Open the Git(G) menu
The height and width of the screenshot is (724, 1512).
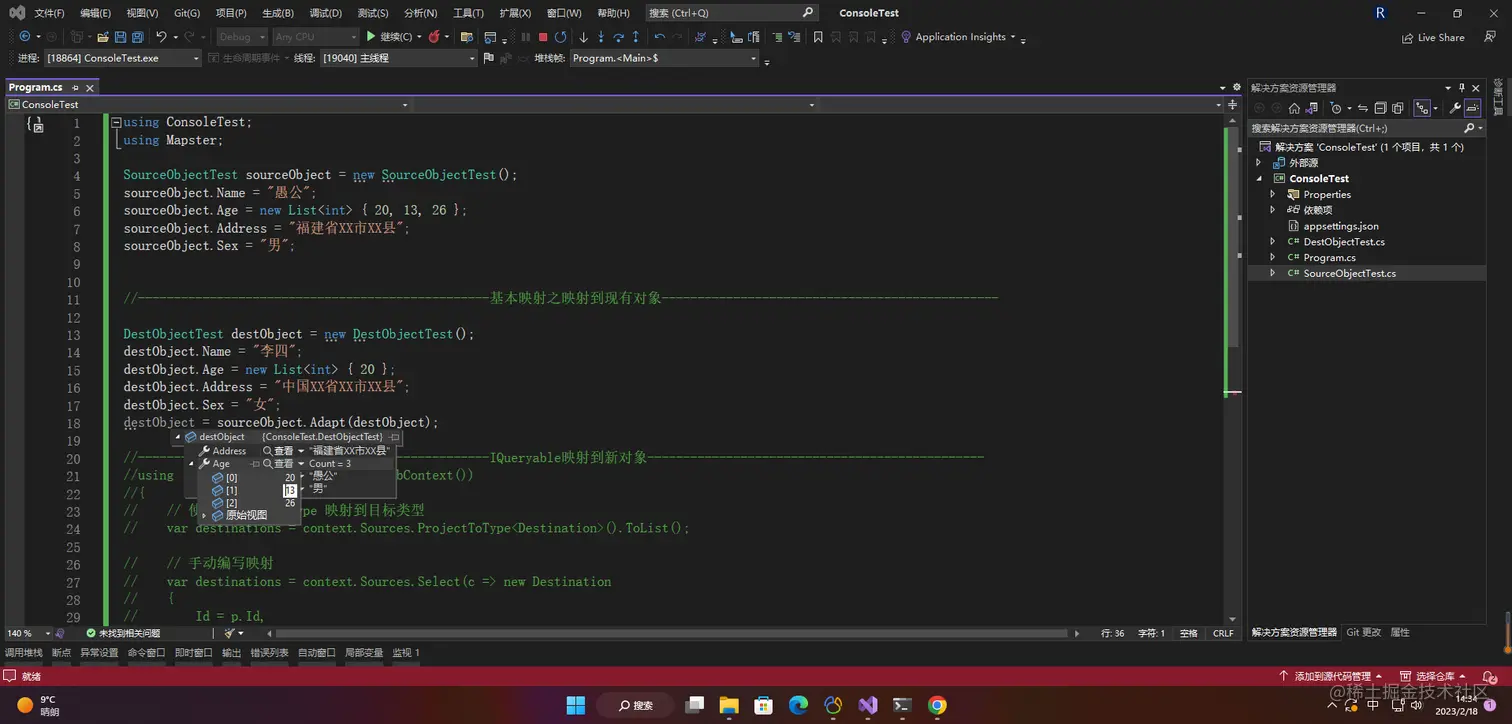(x=187, y=13)
